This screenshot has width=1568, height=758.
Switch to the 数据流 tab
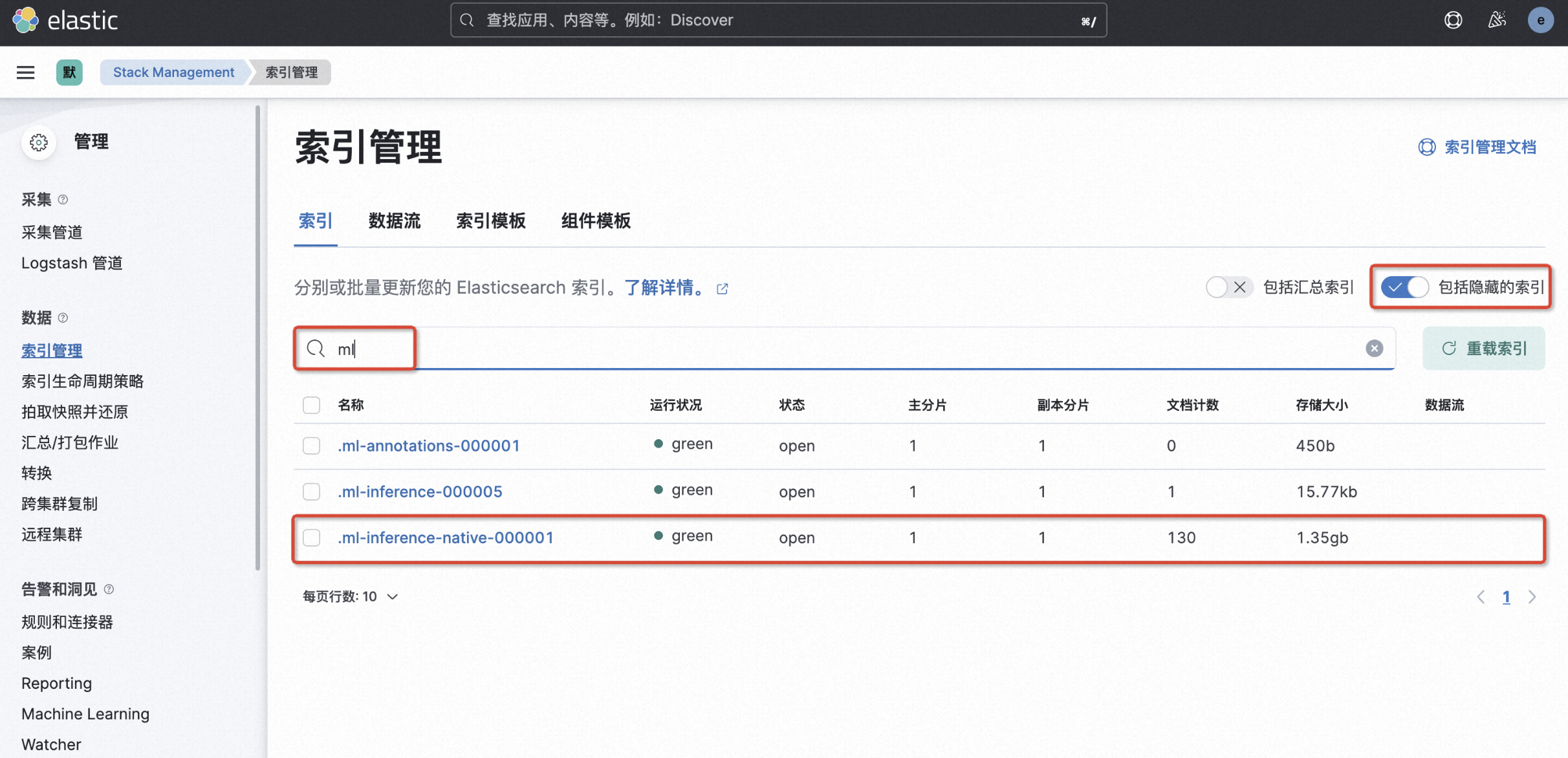pyautogui.click(x=395, y=221)
